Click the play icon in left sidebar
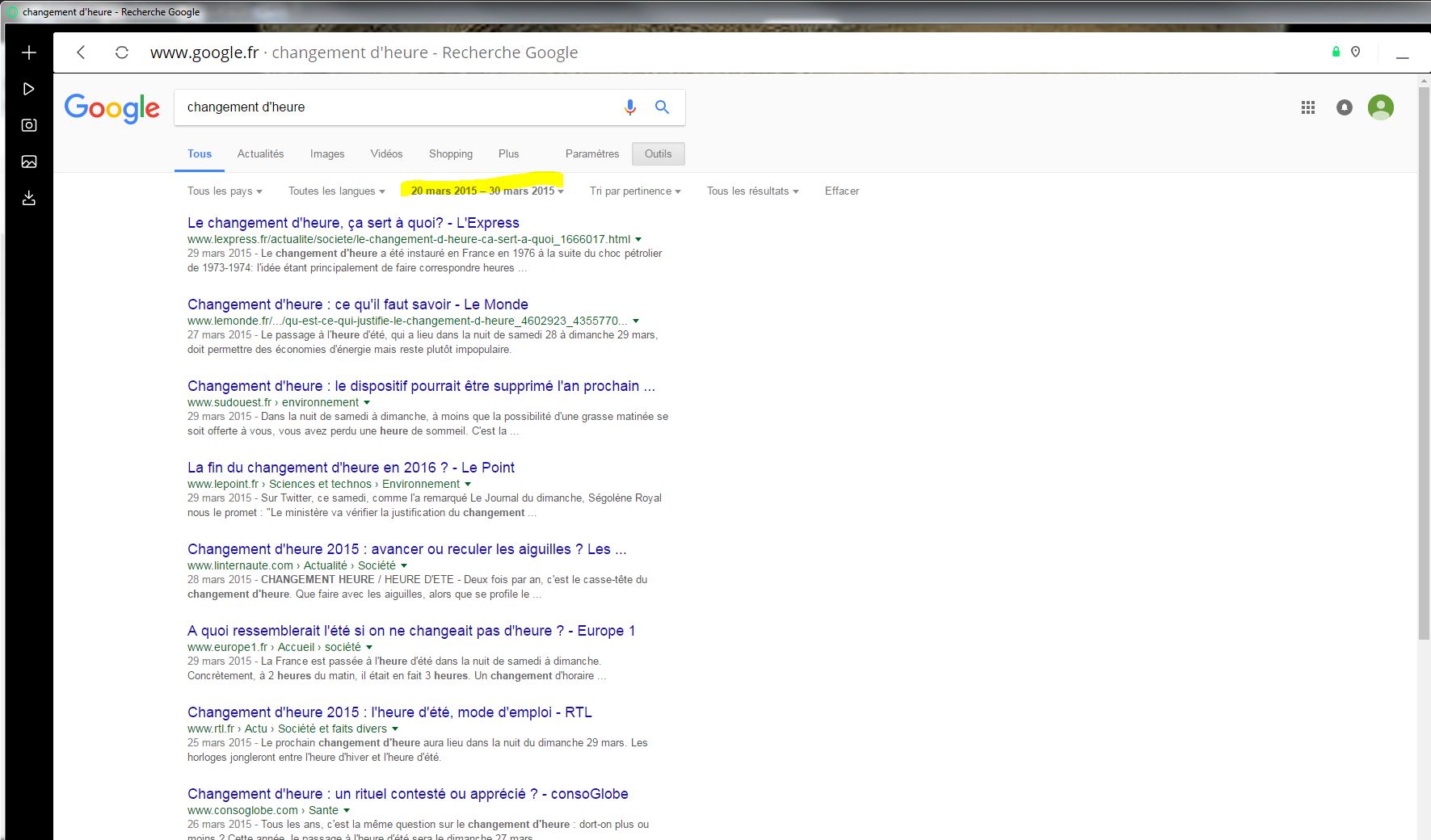The width and height of the screenshot is (1431, 840). point(29,89)
